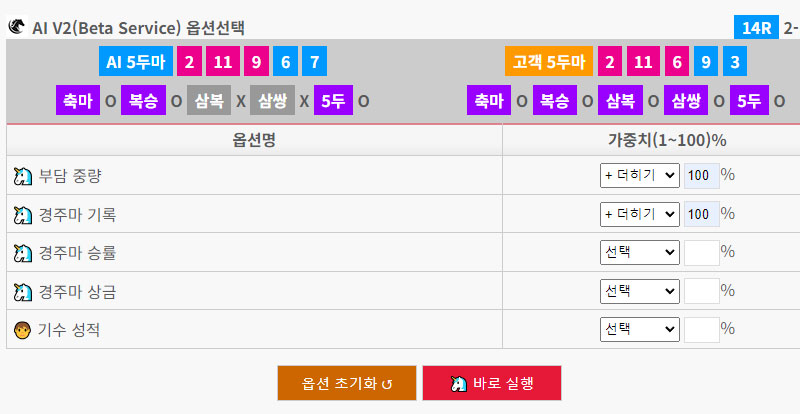Viewport: 800px width, 414px height.
Task: Run the analysis with 바로 실행 button
Action: coord(492,383)
